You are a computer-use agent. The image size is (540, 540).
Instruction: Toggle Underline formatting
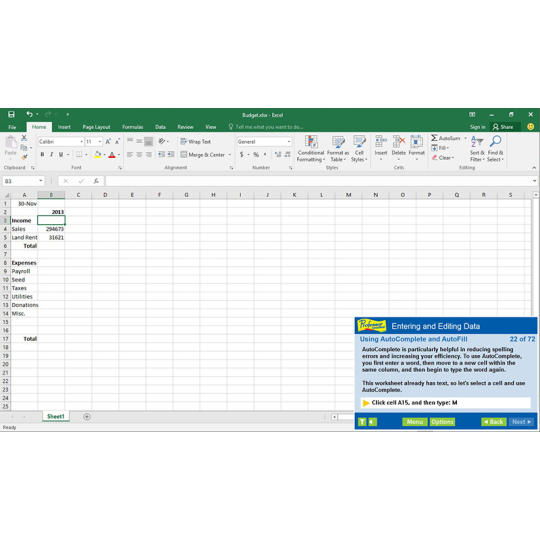pos(61,155)
